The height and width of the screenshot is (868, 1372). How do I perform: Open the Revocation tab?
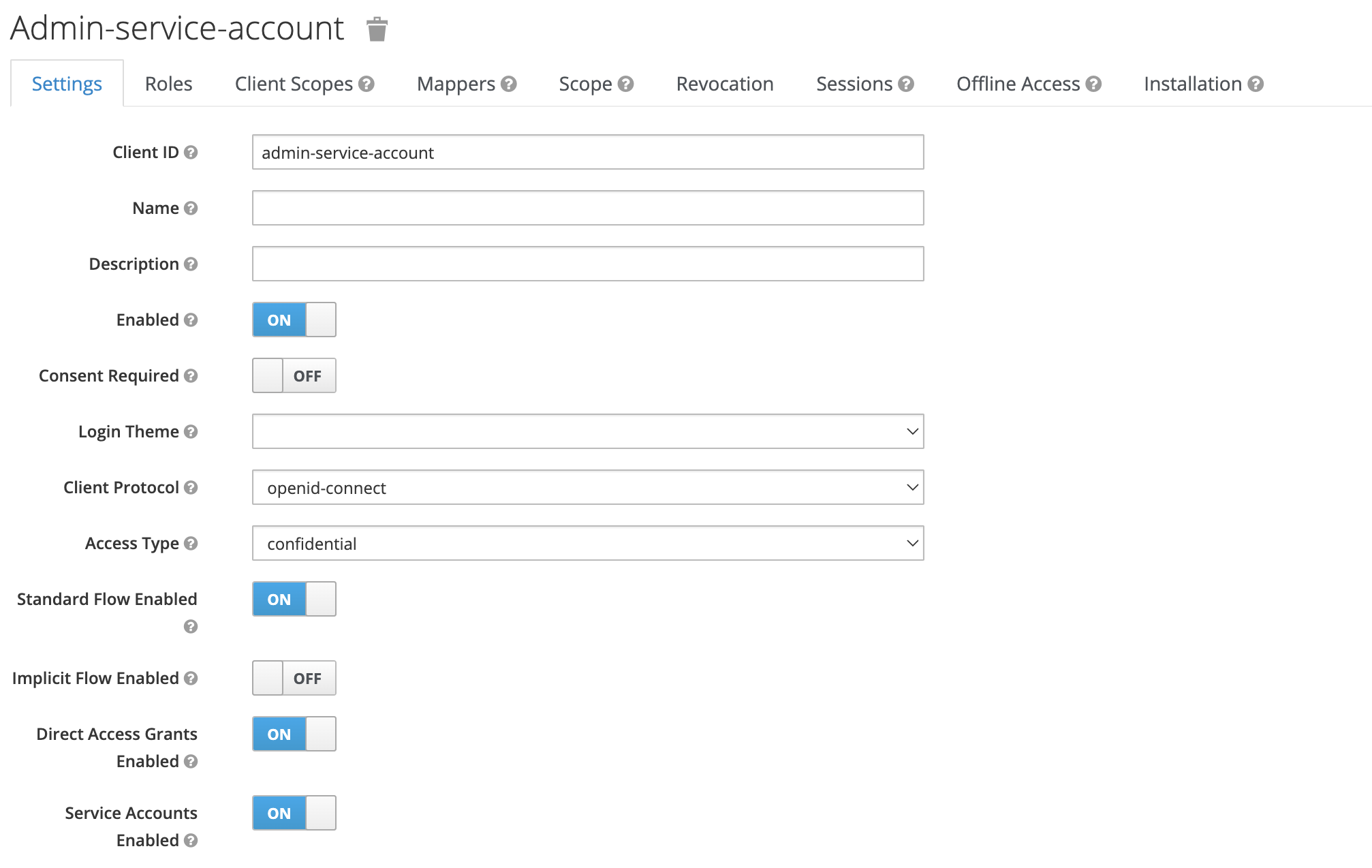724,84
